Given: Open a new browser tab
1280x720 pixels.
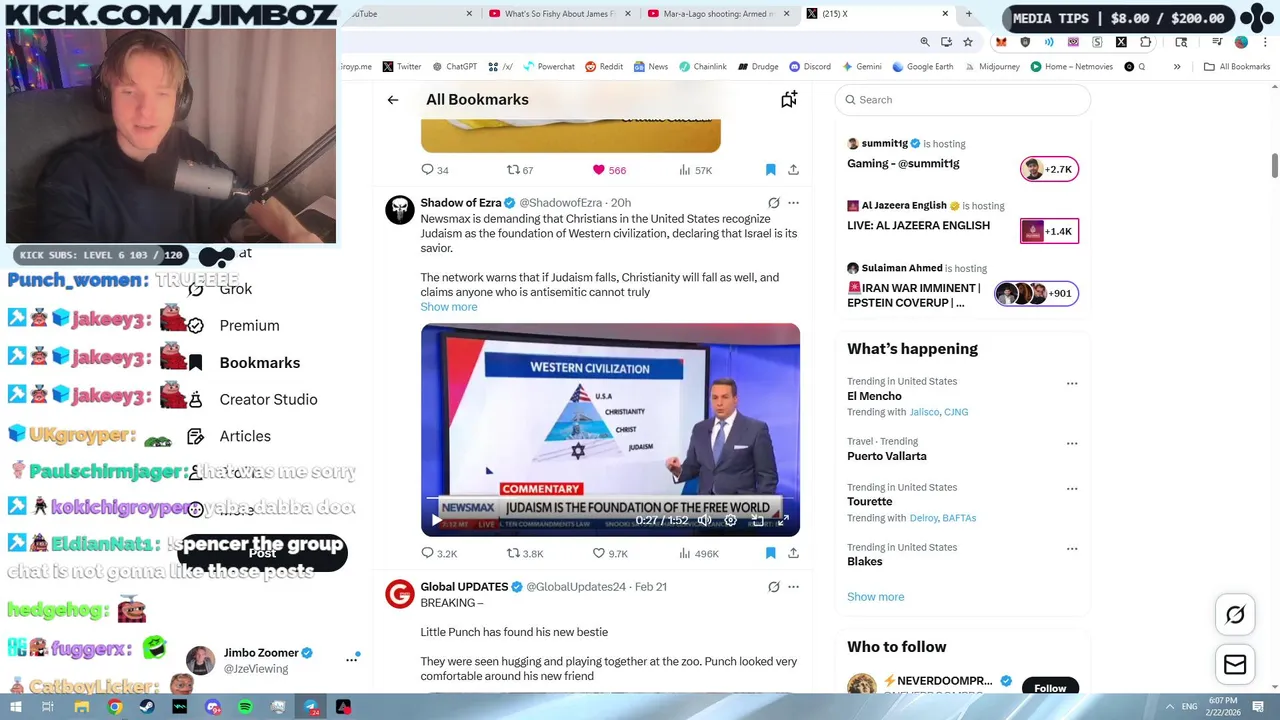Looking at the screenshot, I should pos(968,14).
